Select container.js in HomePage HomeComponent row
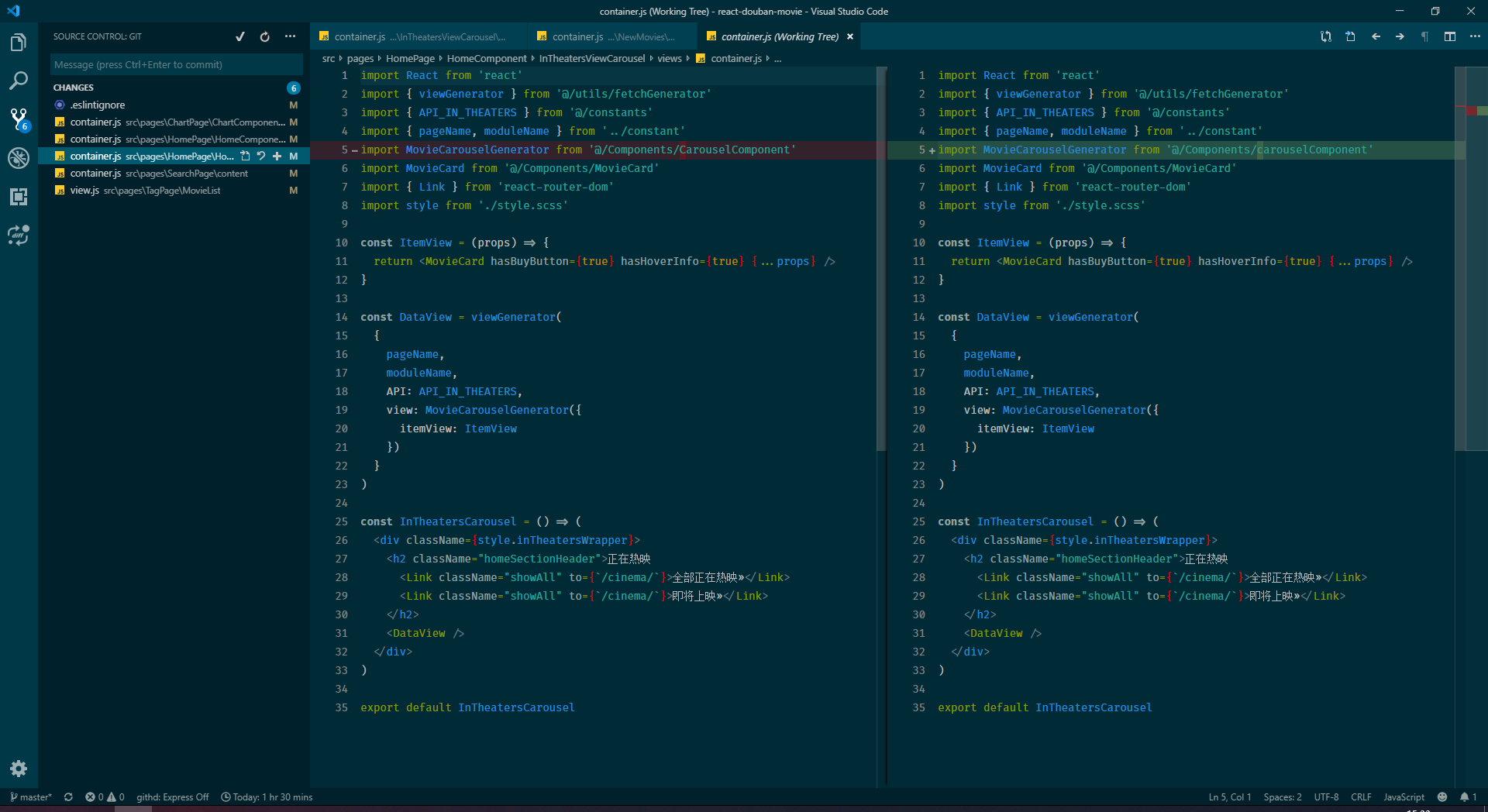The image size is (1488, 812). pos(174,139)
